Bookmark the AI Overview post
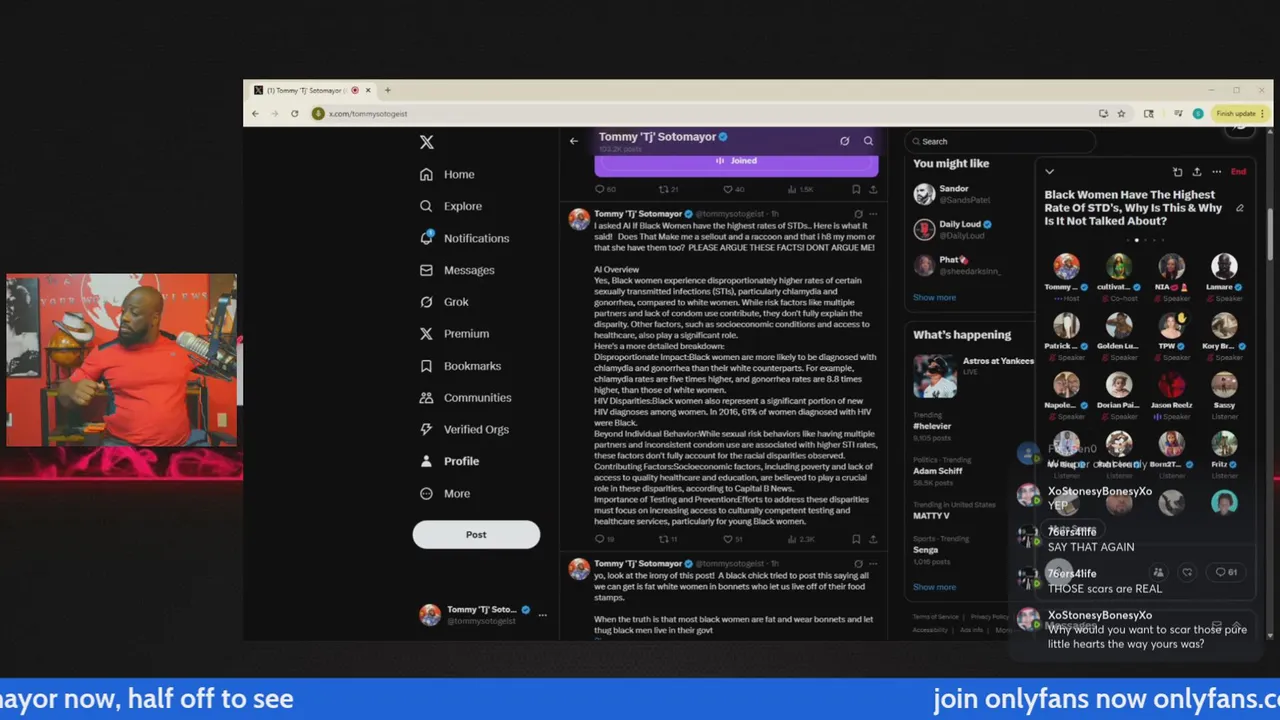The width and height of the screenshot is (1280, 720). [856, 539]
